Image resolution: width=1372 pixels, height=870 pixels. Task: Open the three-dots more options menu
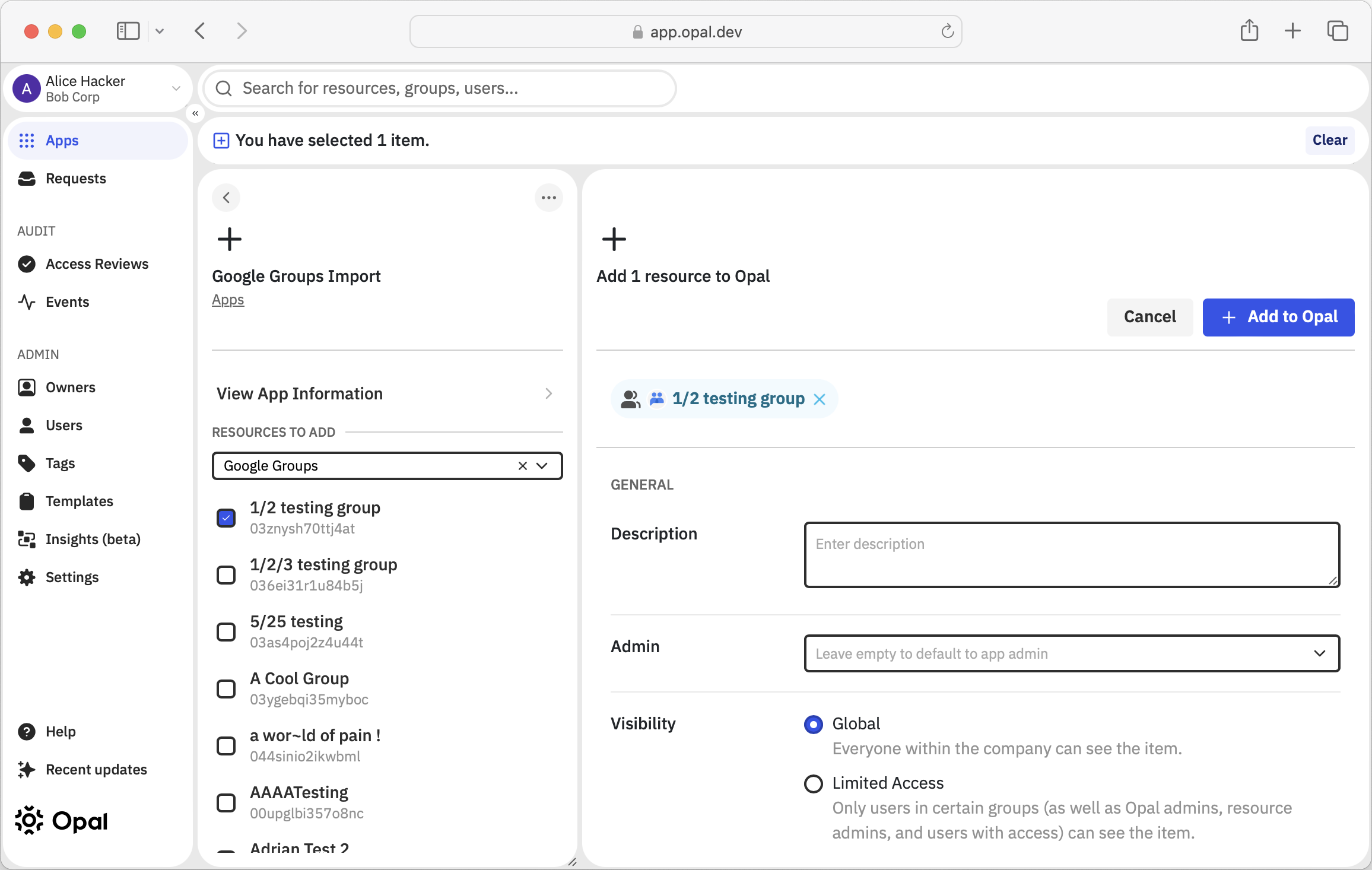click(549, 198)
